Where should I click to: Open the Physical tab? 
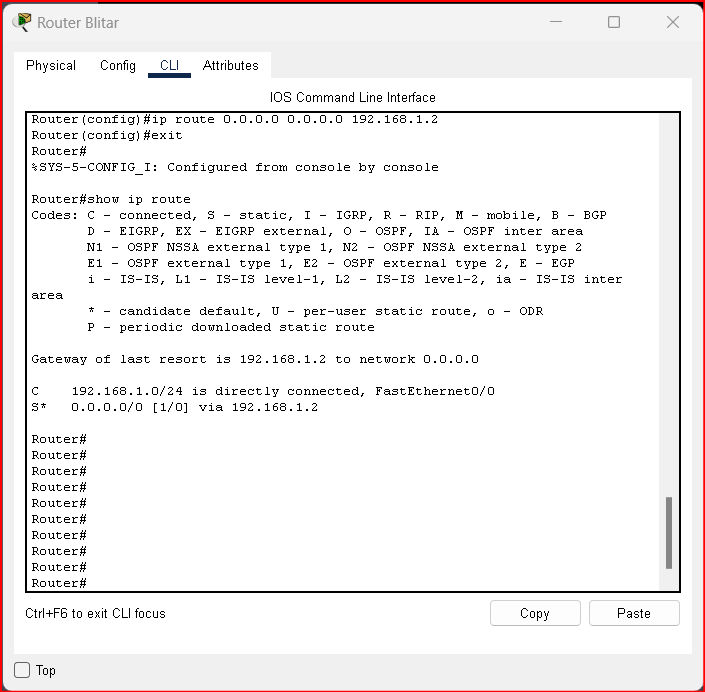(51, 65)
